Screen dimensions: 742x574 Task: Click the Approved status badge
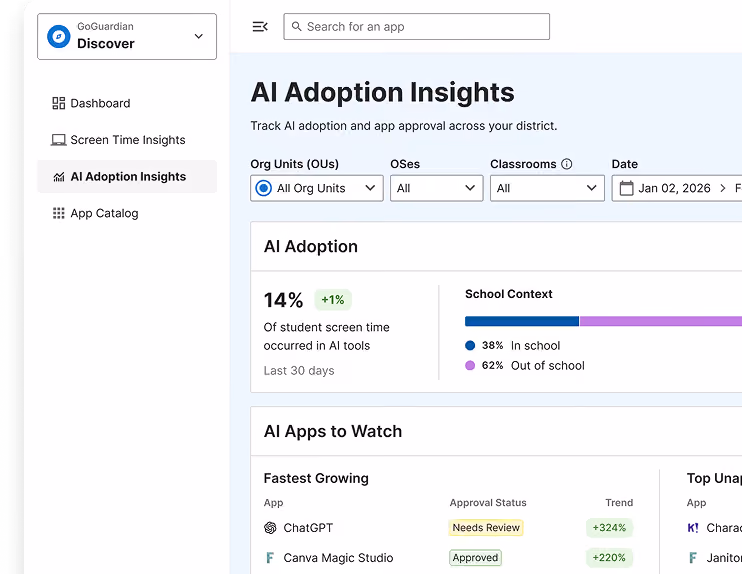[x=475, y=558]
